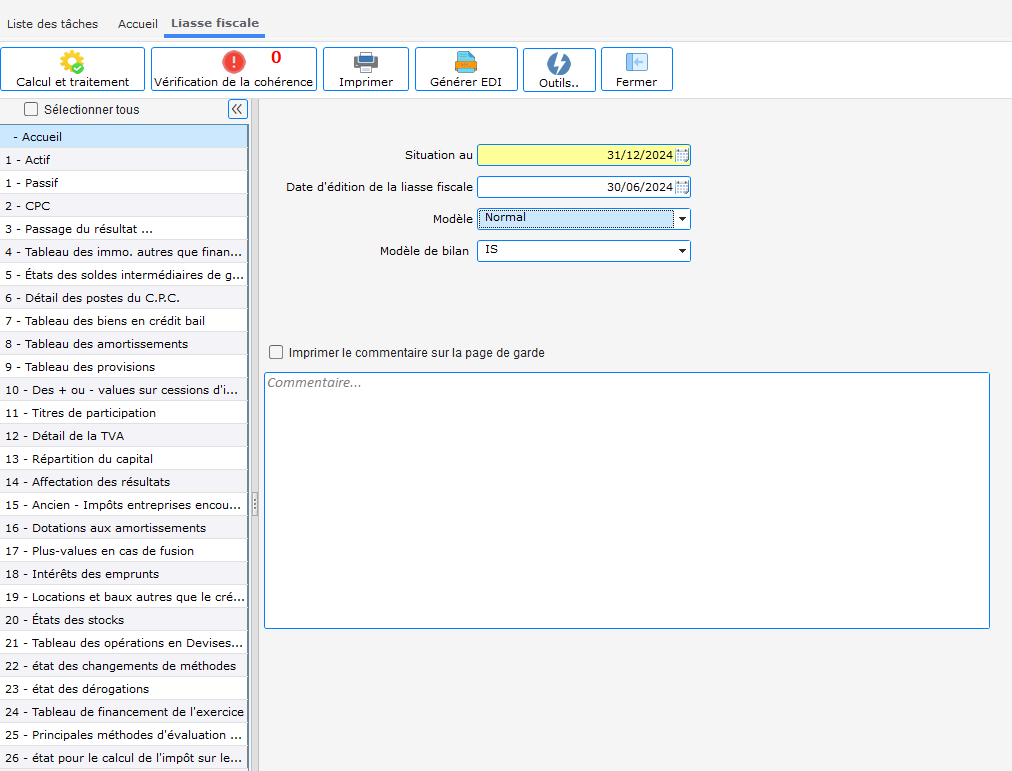This screenshot has width=1012, height=771.
Task: Expand the Modèle dropdown
Action: [682, 219]
